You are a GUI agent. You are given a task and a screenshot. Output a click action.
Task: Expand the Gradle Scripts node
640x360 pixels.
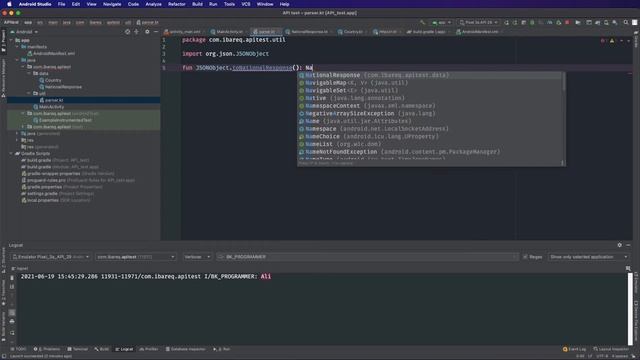pos(11,153)
